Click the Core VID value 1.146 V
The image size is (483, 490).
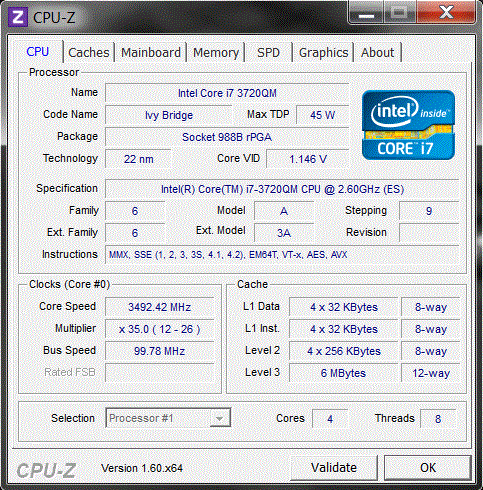point(308,159)
